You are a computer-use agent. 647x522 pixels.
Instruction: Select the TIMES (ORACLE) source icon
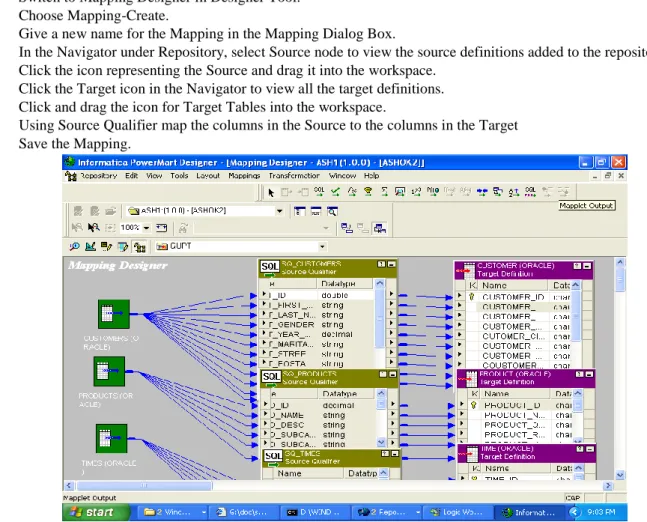click(111, 438)
